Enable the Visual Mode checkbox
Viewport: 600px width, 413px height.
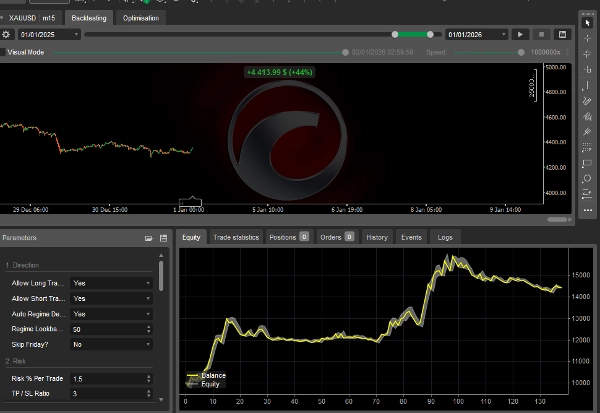point(2,52)
